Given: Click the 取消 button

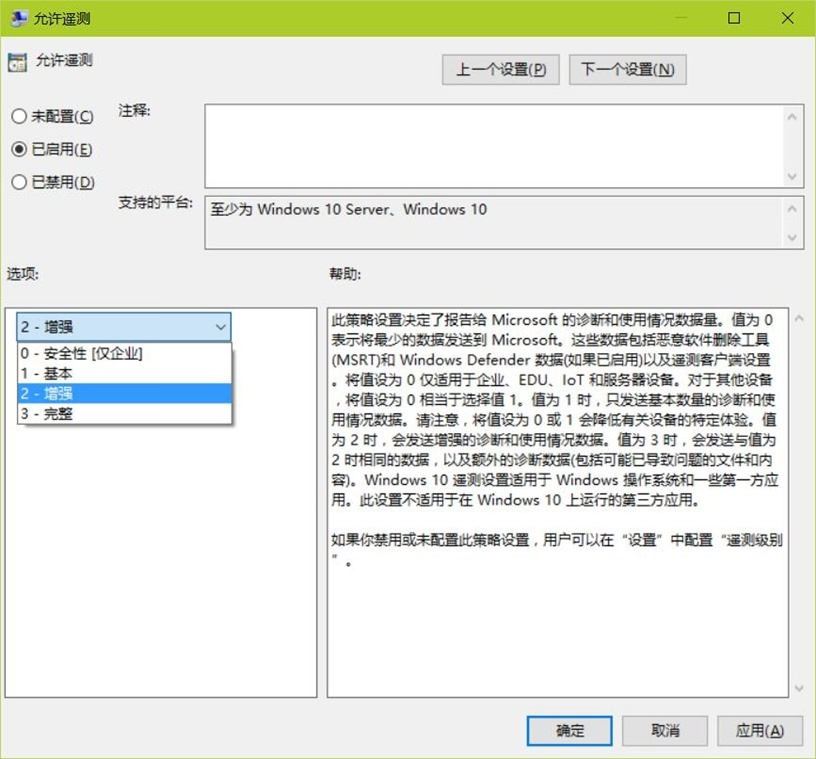Looking at the screenshot, I should pyautogui.click(x=665, y=731).
